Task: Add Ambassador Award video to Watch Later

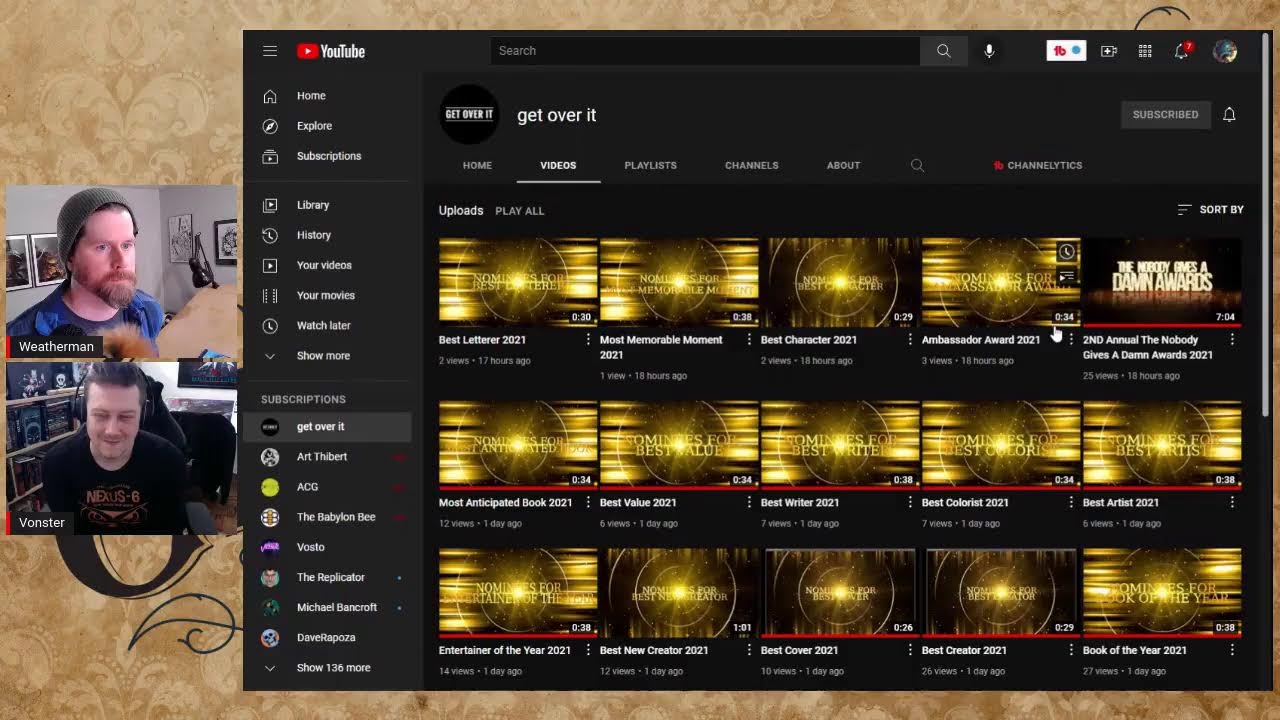Action: click(x=1067, y=252)
